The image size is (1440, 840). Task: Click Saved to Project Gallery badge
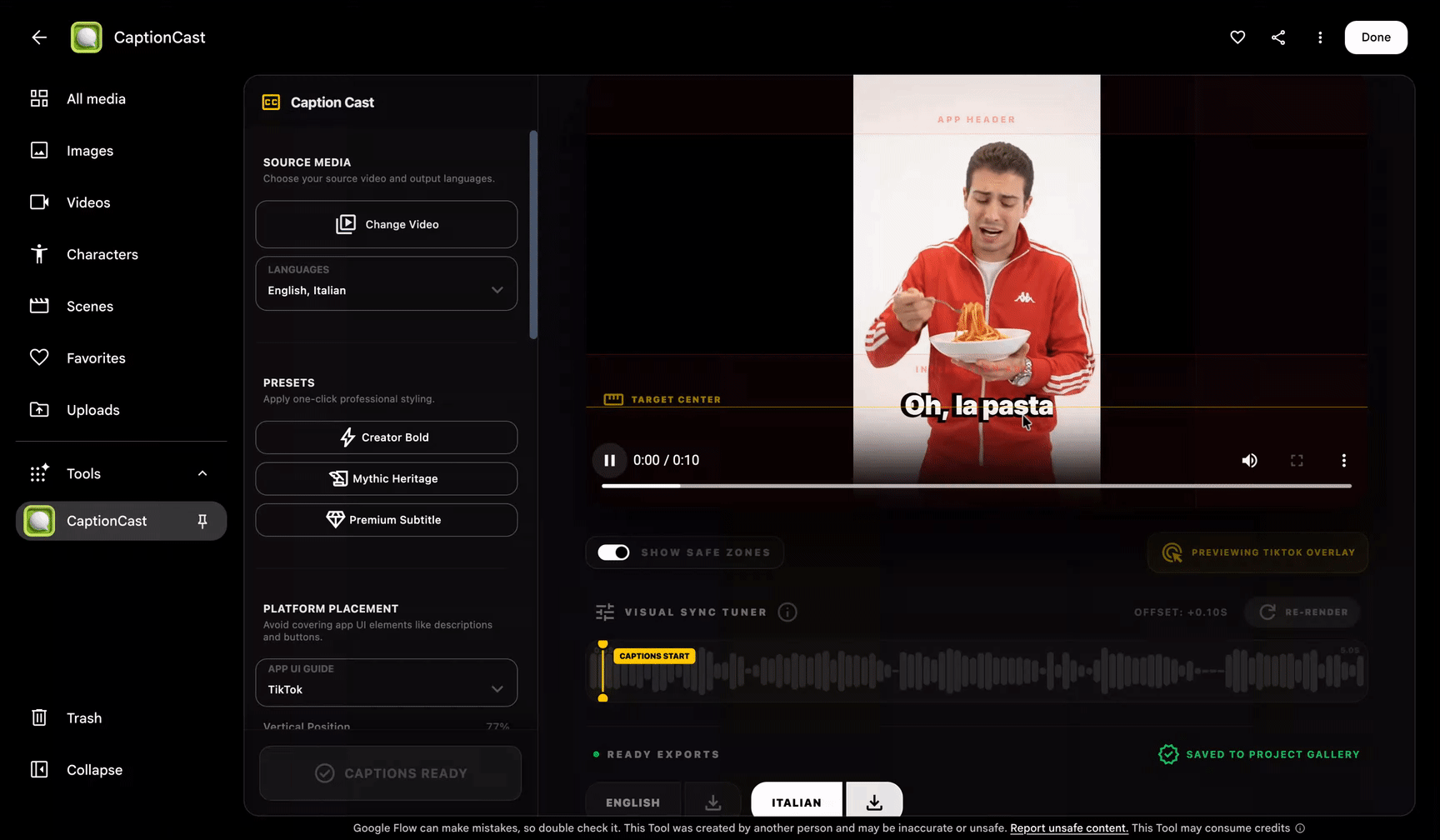pyautogui.click(x=1259, y=754)
